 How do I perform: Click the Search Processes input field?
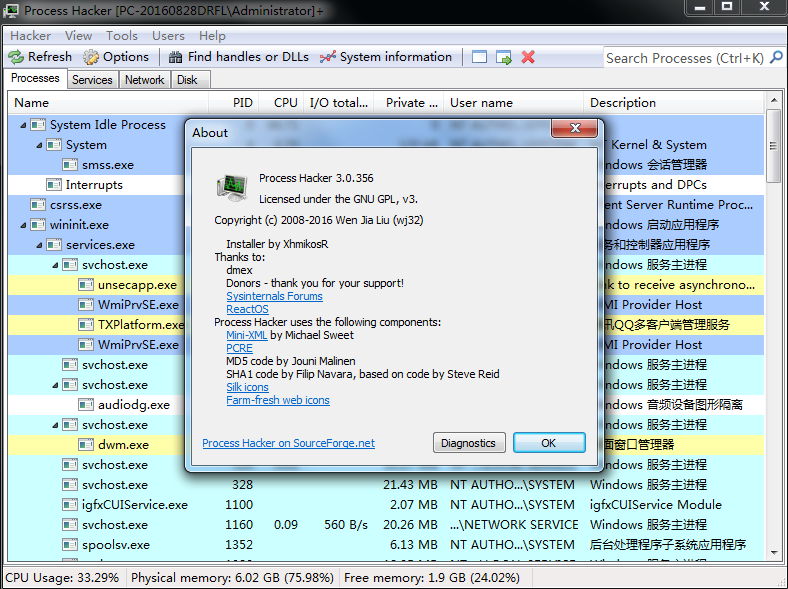(x=685, y=58)
